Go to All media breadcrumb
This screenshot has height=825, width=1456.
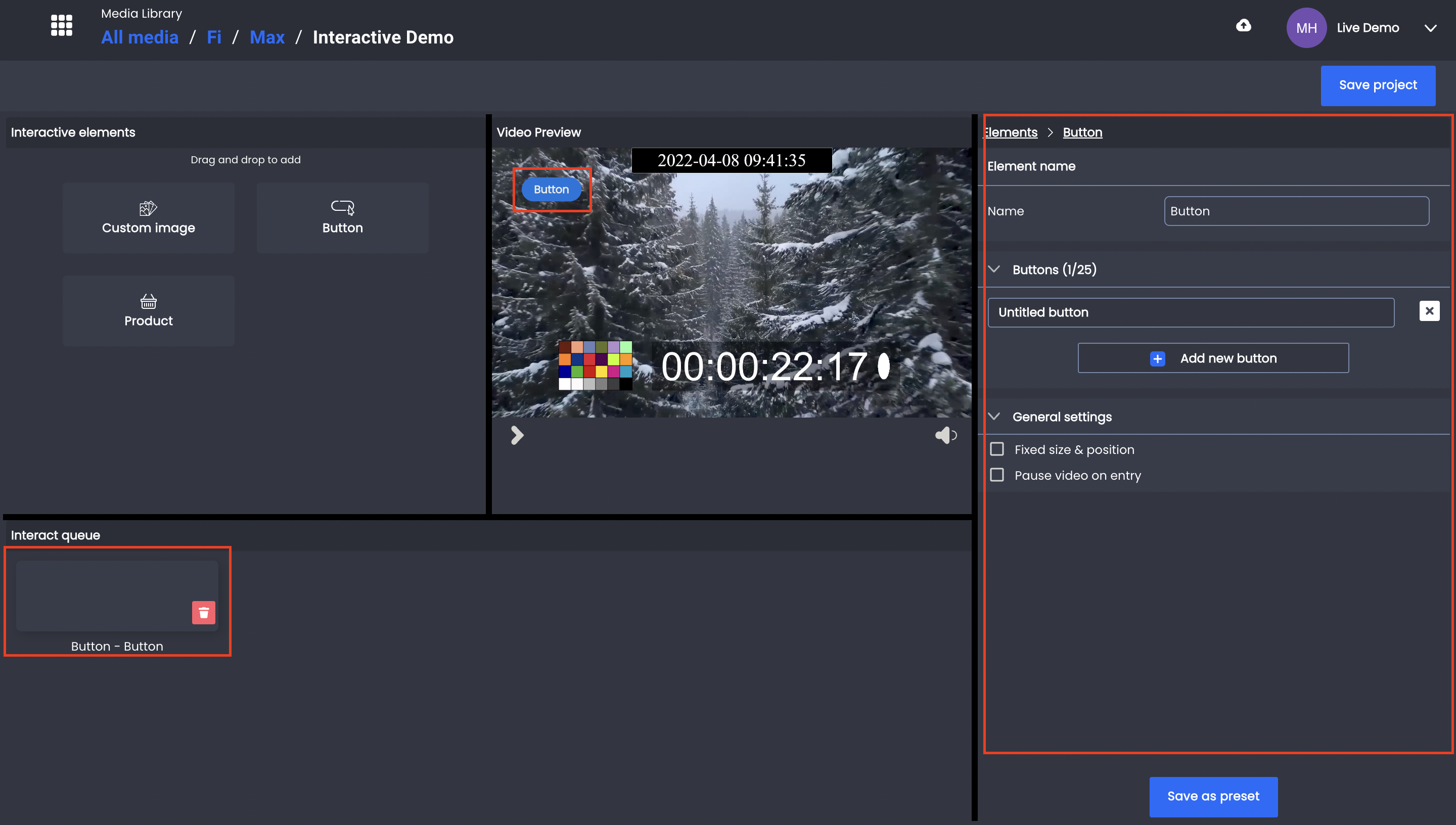click(140, 37)
